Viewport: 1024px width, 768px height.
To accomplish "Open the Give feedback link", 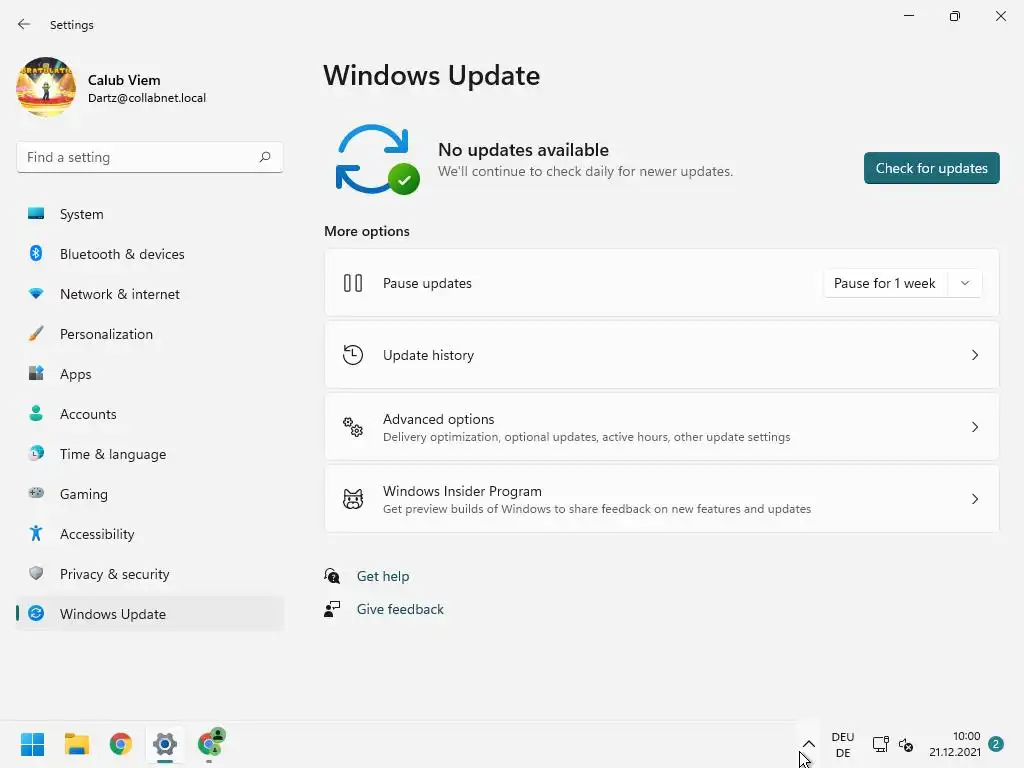I will (400, 609).
